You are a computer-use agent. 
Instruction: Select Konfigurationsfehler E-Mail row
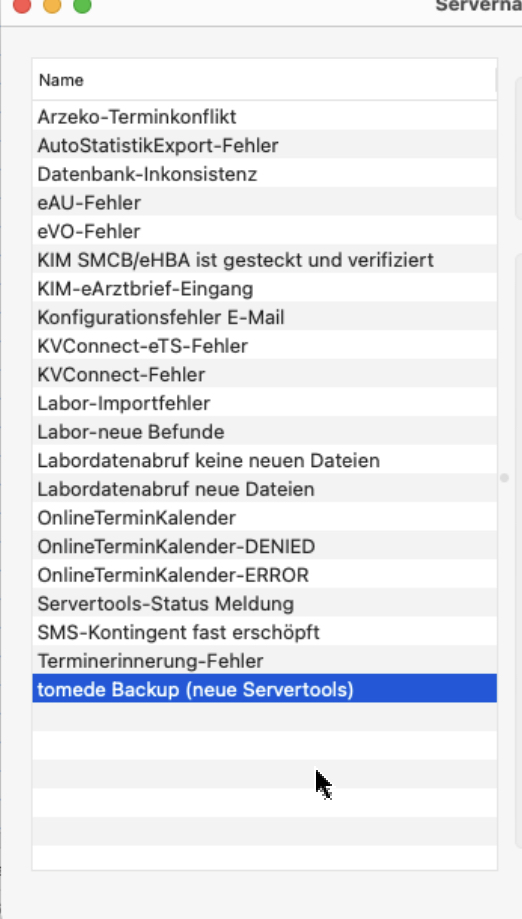[x=265, y=317]
